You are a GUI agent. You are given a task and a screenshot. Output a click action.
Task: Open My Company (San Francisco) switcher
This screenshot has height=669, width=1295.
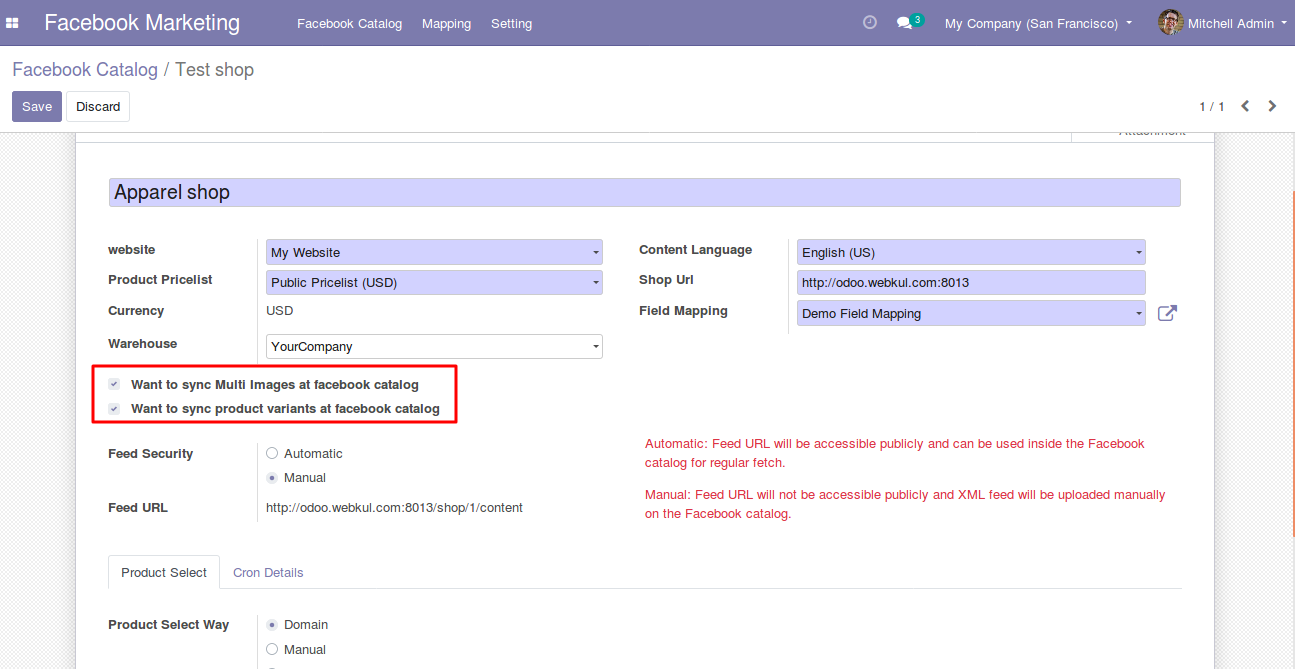point(1038,23)
